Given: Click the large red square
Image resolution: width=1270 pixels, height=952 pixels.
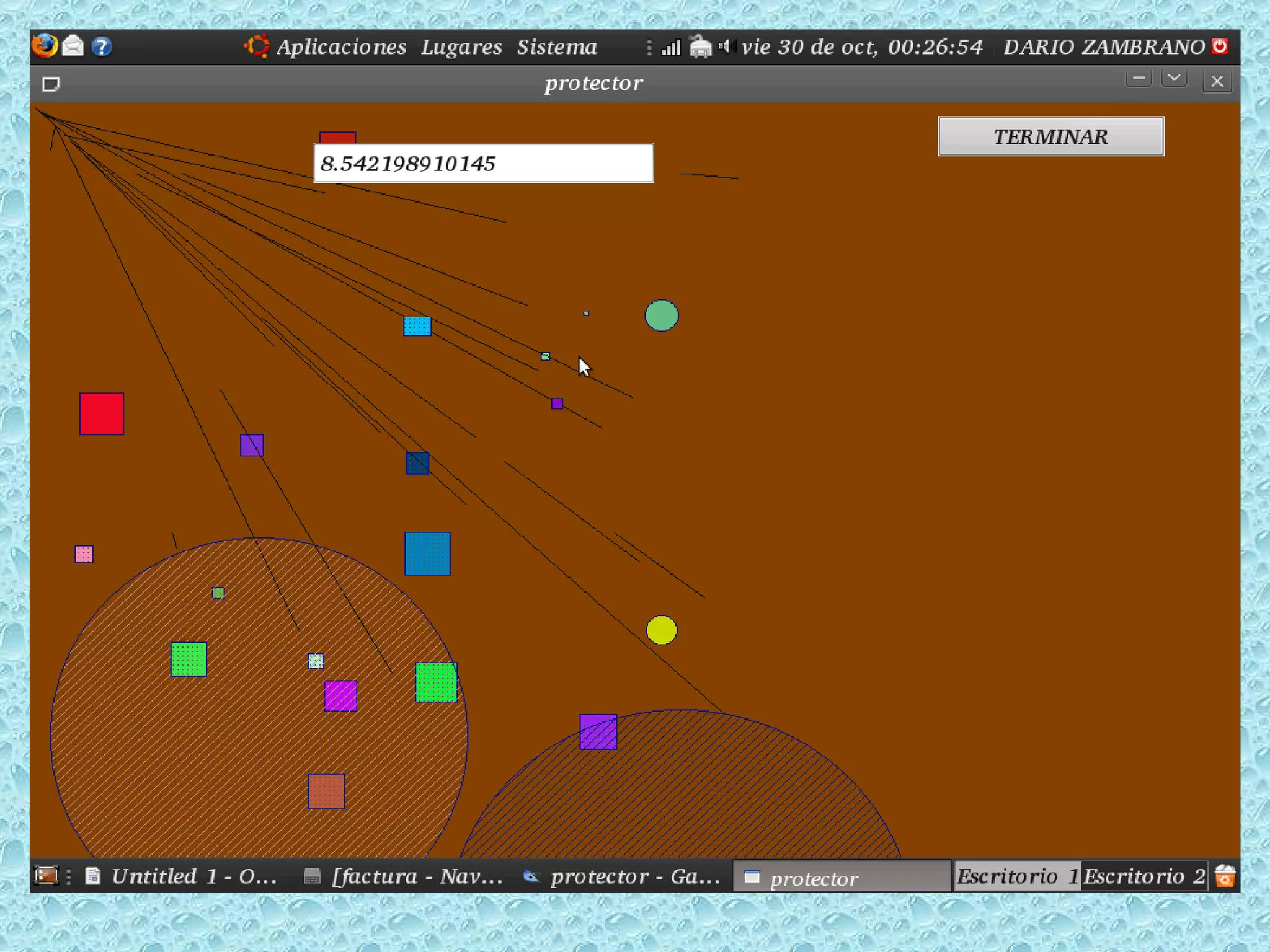Looking at the screenshot, I should coord(102,413).
